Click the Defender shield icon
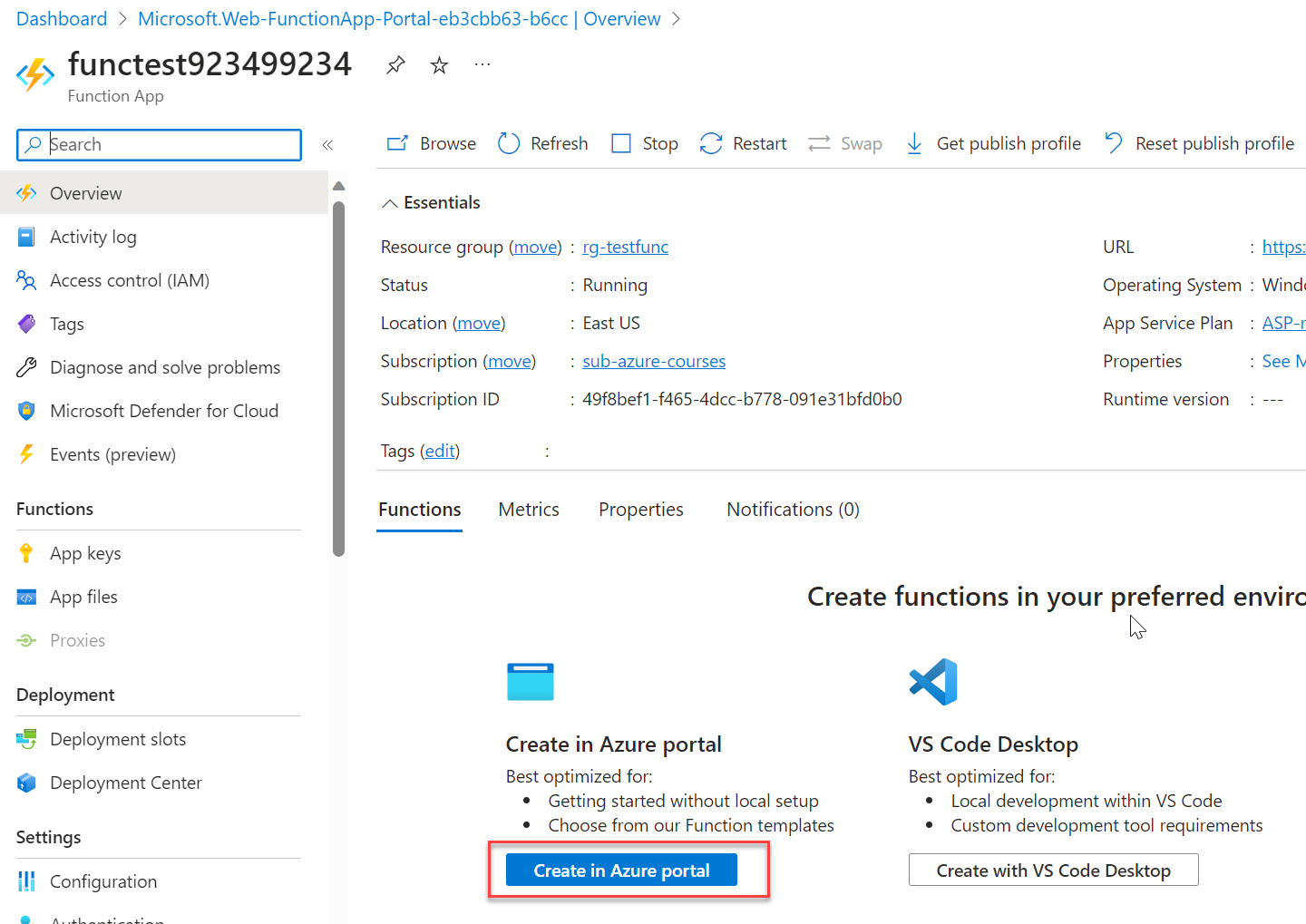Screen dimensions: 1306x924 [x=26, y=411]
